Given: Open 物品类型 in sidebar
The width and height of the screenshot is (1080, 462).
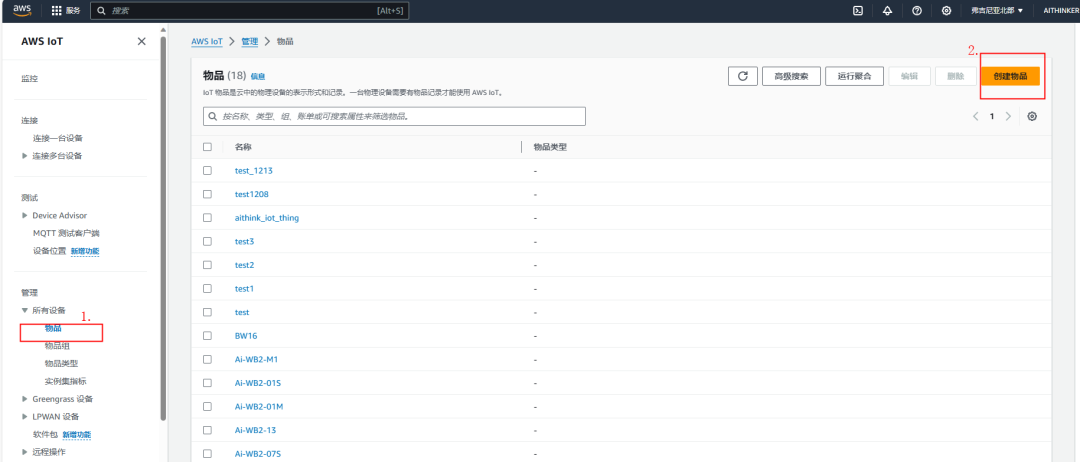Looking at the screenshot, I should coord(62,363).
